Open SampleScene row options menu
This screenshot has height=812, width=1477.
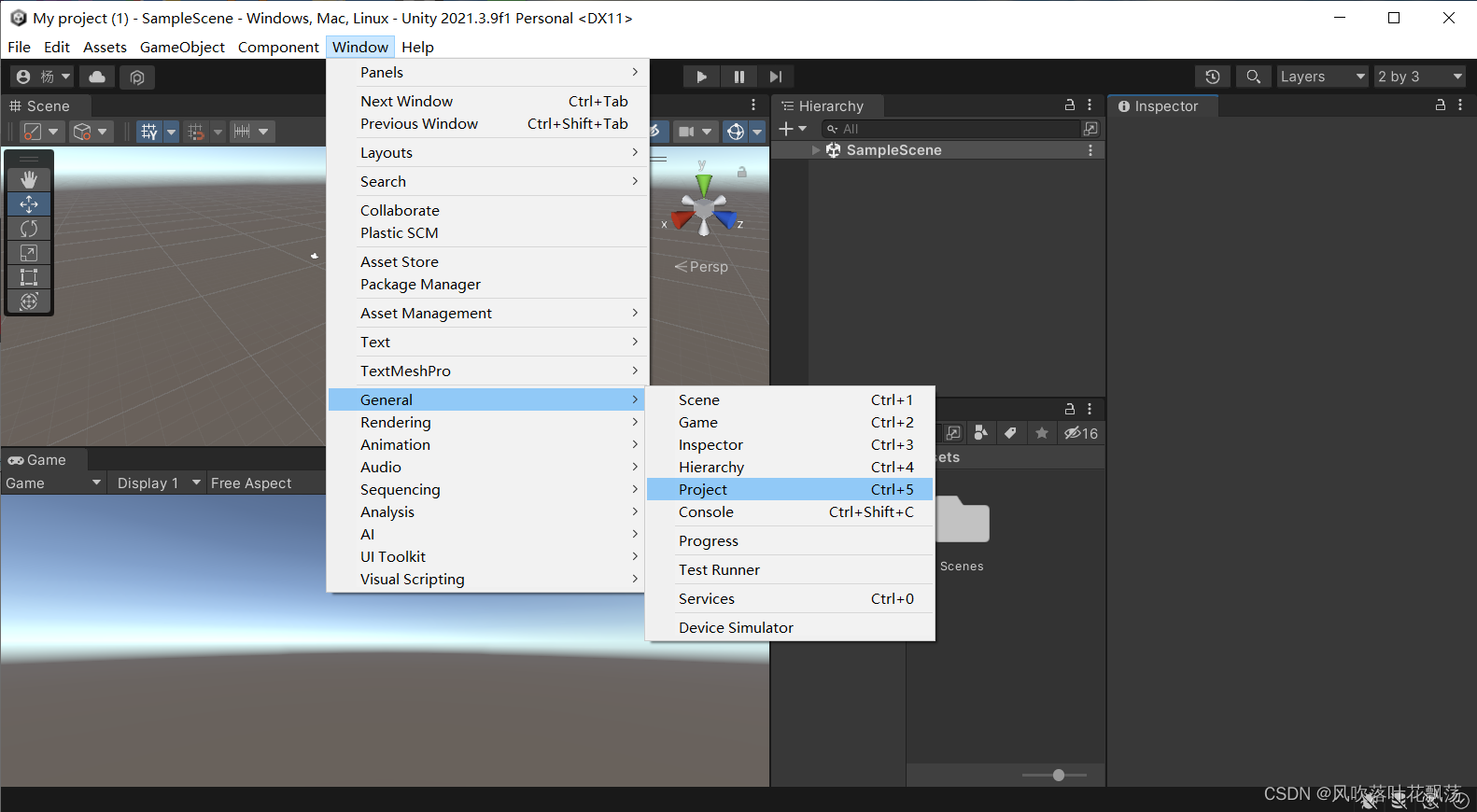1090,150
